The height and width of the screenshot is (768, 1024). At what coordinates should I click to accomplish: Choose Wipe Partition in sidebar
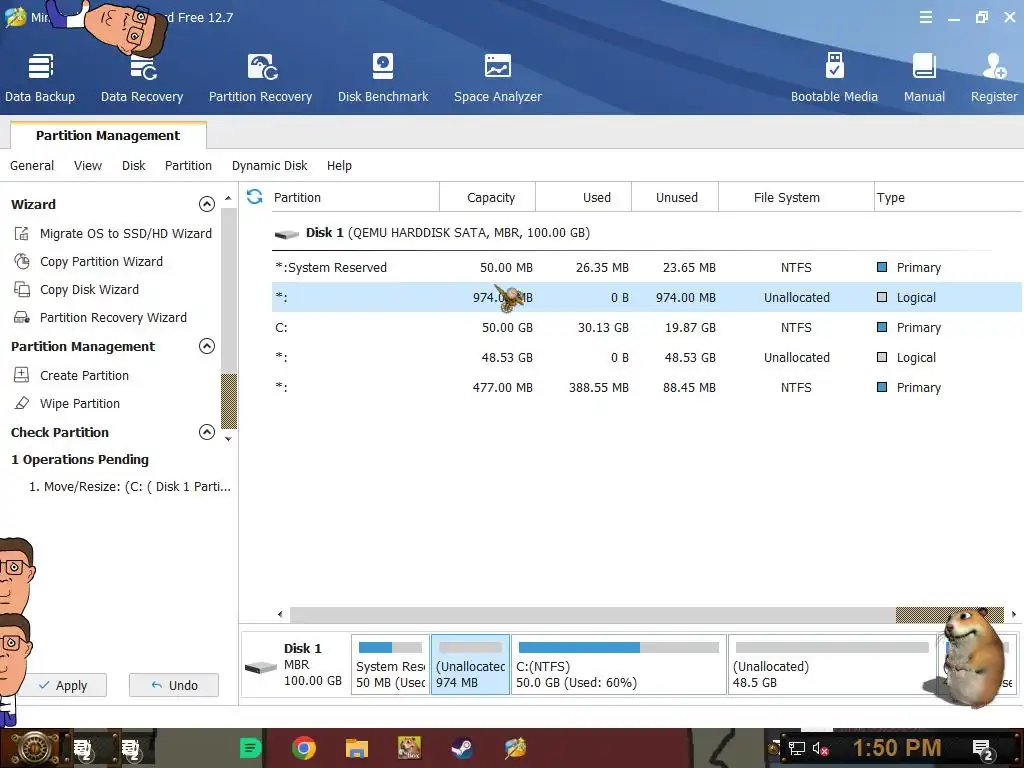pos(67,404)
